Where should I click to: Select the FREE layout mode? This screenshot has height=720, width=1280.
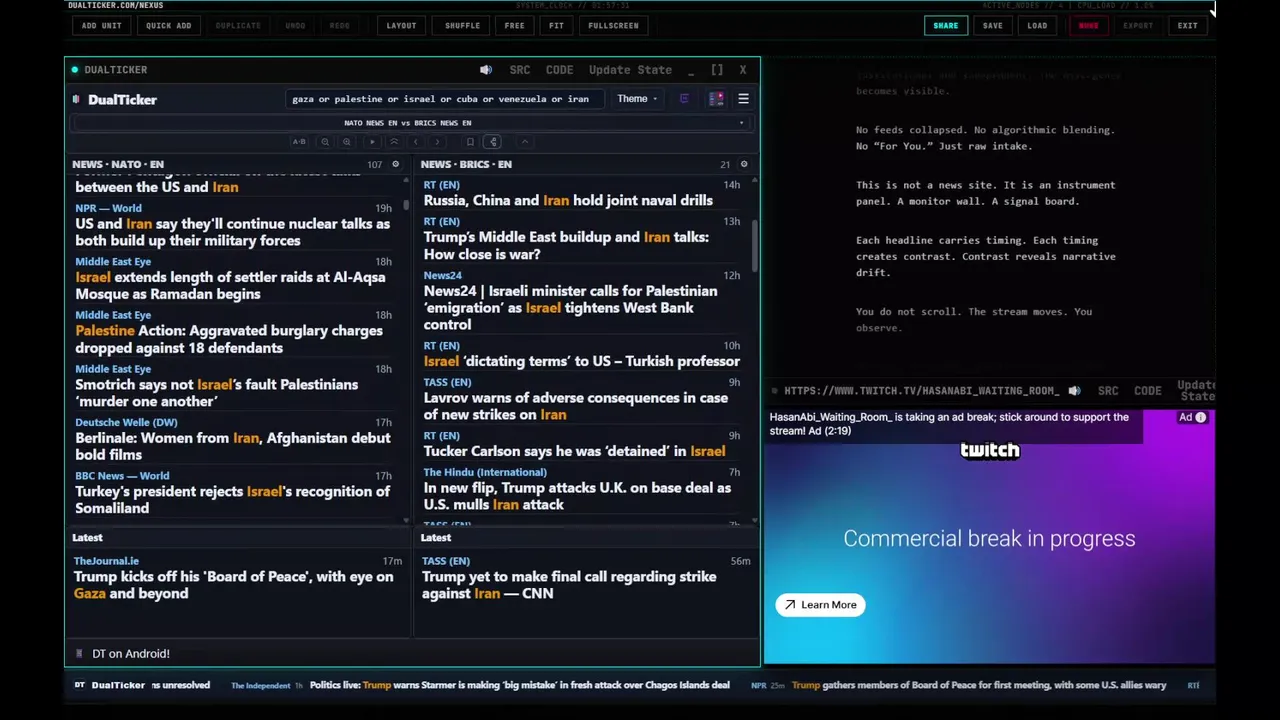(514, 25)
